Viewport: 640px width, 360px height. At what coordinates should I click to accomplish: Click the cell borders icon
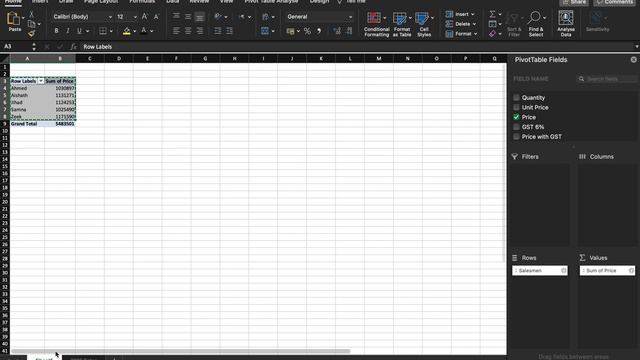point(103,31)
